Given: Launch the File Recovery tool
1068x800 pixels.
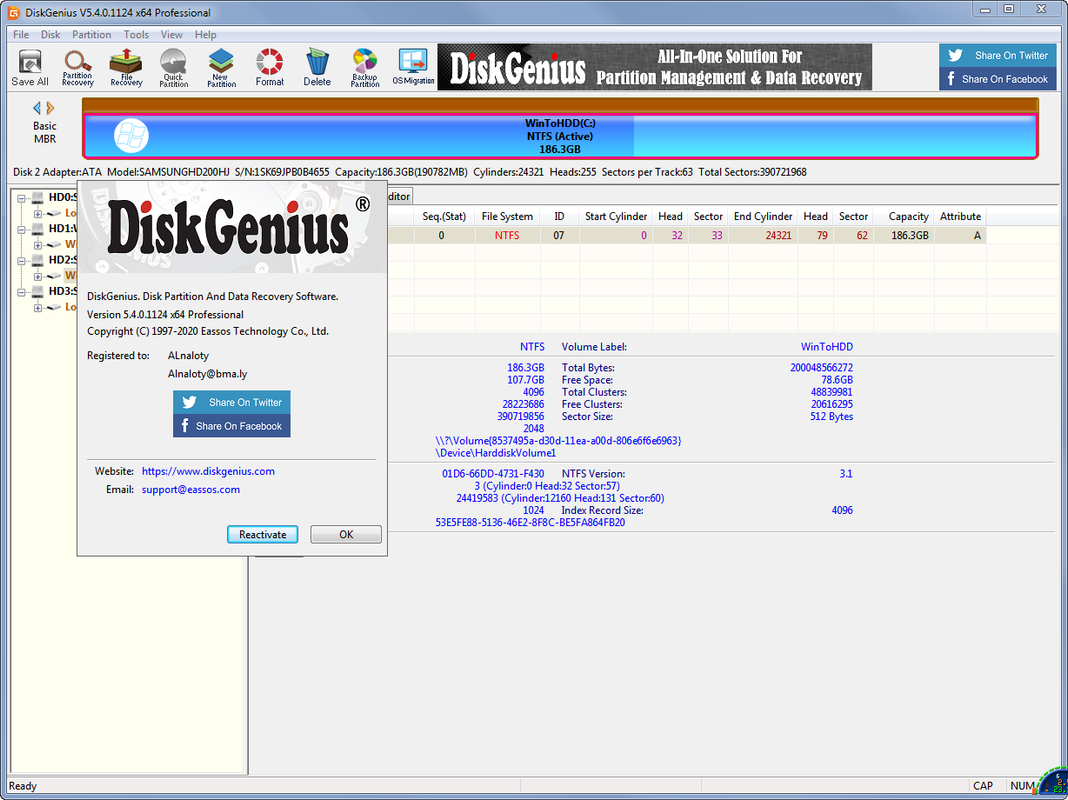Looking at the screenshot, I should coord(126,68).
